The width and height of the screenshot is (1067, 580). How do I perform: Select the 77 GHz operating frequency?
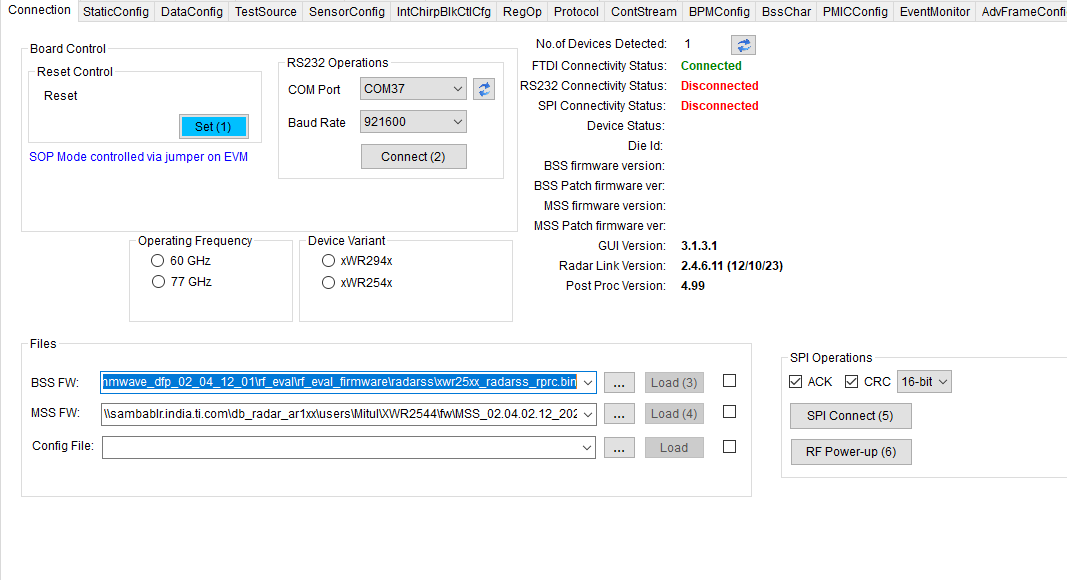[158, 282]
